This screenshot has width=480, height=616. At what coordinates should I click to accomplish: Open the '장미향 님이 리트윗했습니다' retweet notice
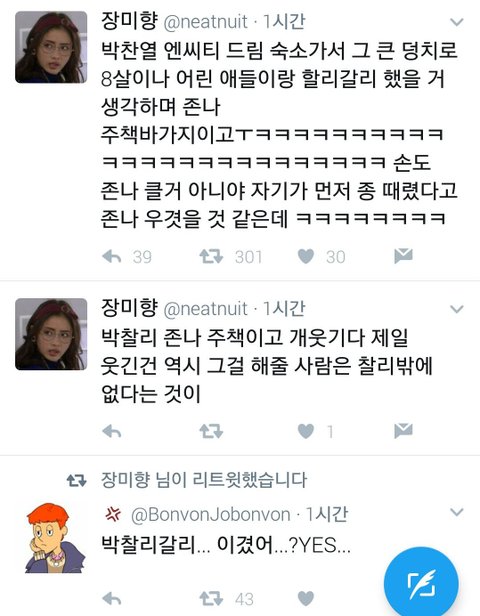click(x=204, y=480)
